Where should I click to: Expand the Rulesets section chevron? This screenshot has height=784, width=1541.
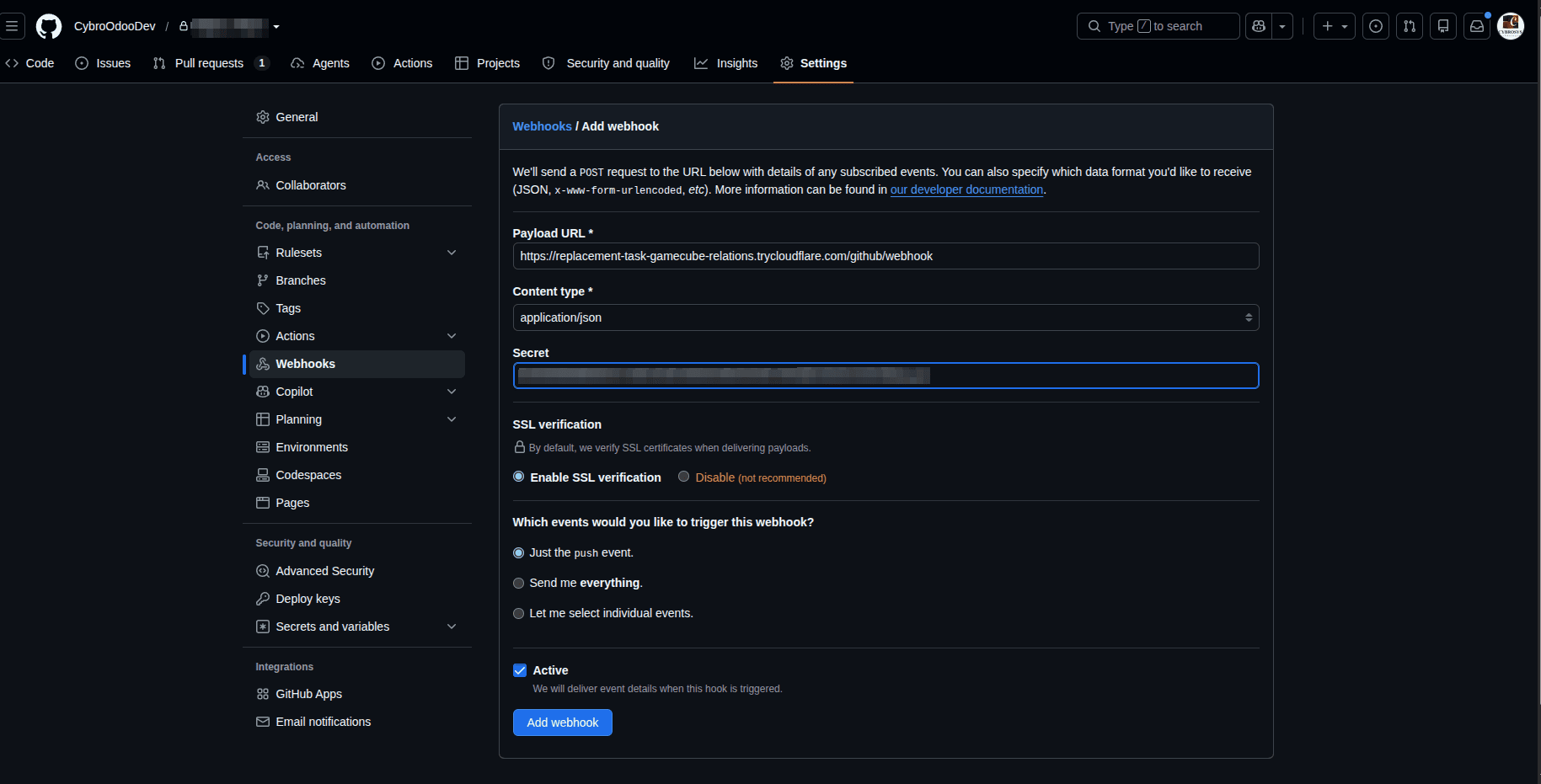pos(452,253)
